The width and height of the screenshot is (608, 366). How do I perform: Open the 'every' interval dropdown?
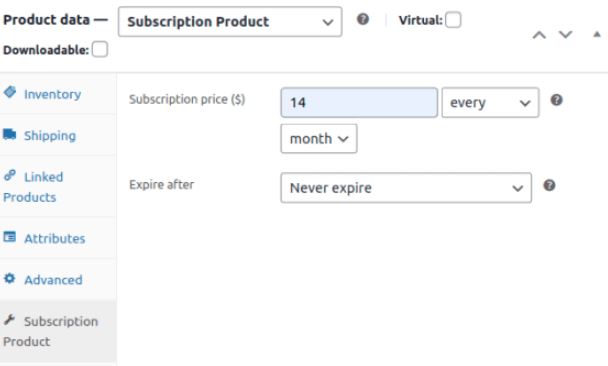tap(490, 103)
